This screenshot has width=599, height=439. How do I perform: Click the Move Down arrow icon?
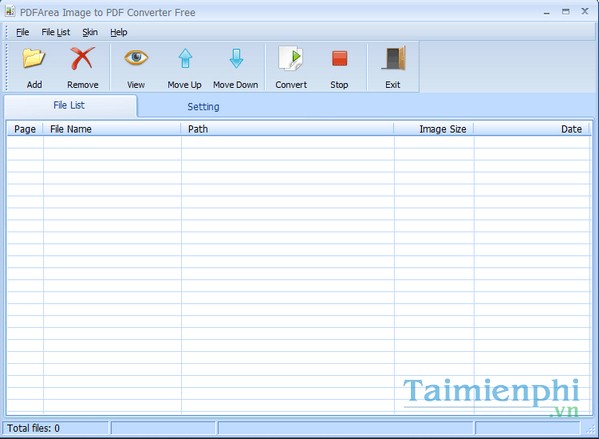(236, 58)
